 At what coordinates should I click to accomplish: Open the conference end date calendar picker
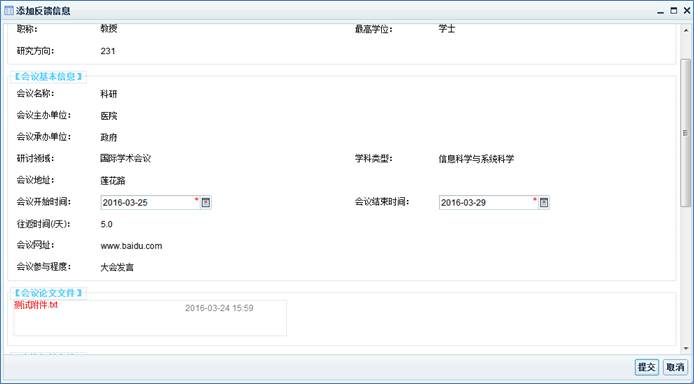pos(544,203)
